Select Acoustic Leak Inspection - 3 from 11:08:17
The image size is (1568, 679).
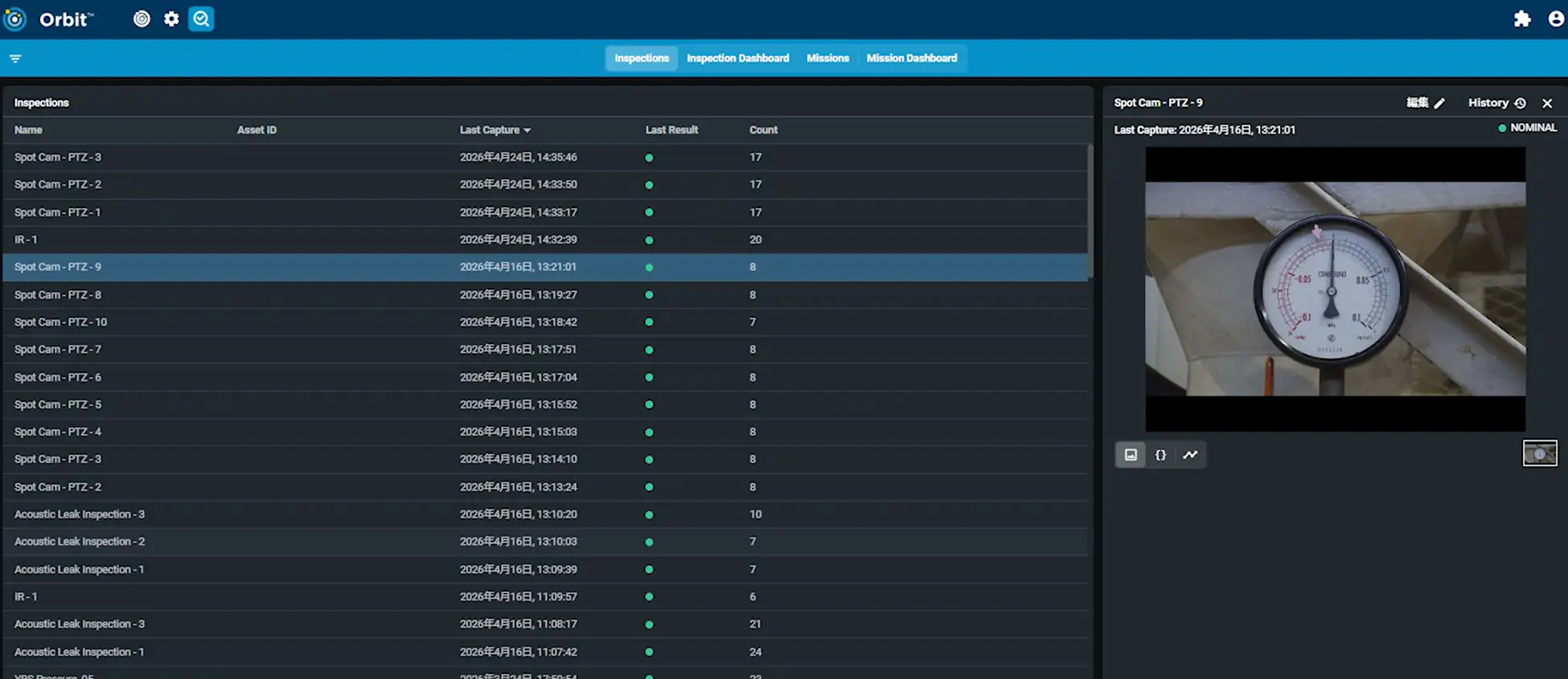(545, 624)
